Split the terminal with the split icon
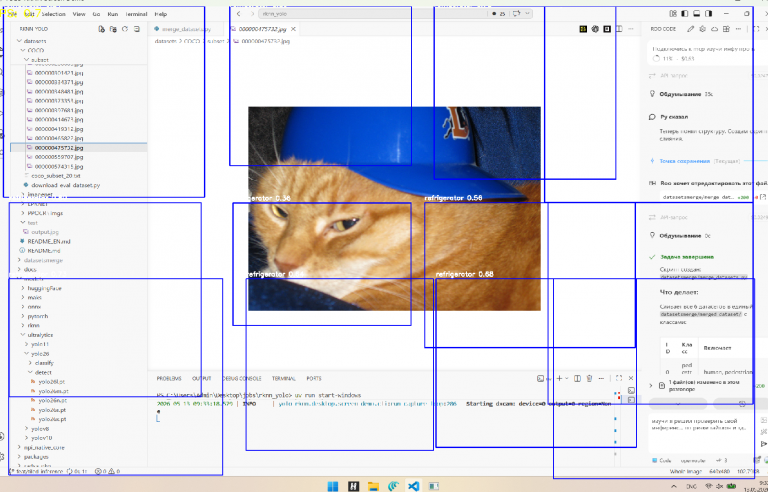The width and height of the screenshot is (768, 492). [x=577, y=378]
